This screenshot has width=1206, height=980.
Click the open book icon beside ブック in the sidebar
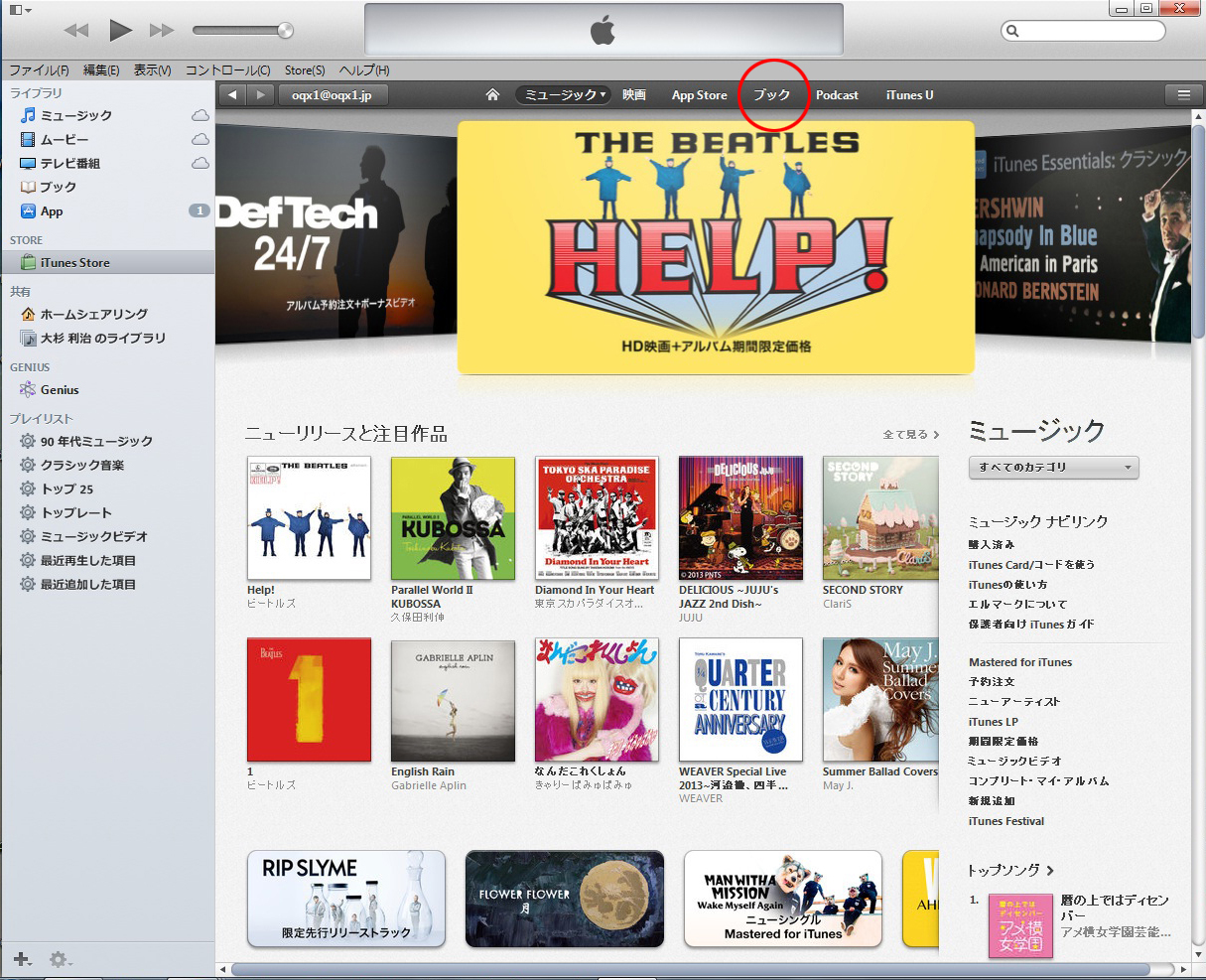coord(28,187)
